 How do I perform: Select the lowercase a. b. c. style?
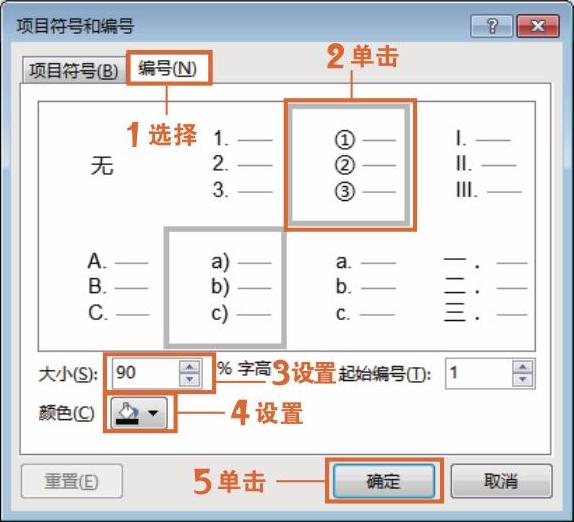point(349,287)
